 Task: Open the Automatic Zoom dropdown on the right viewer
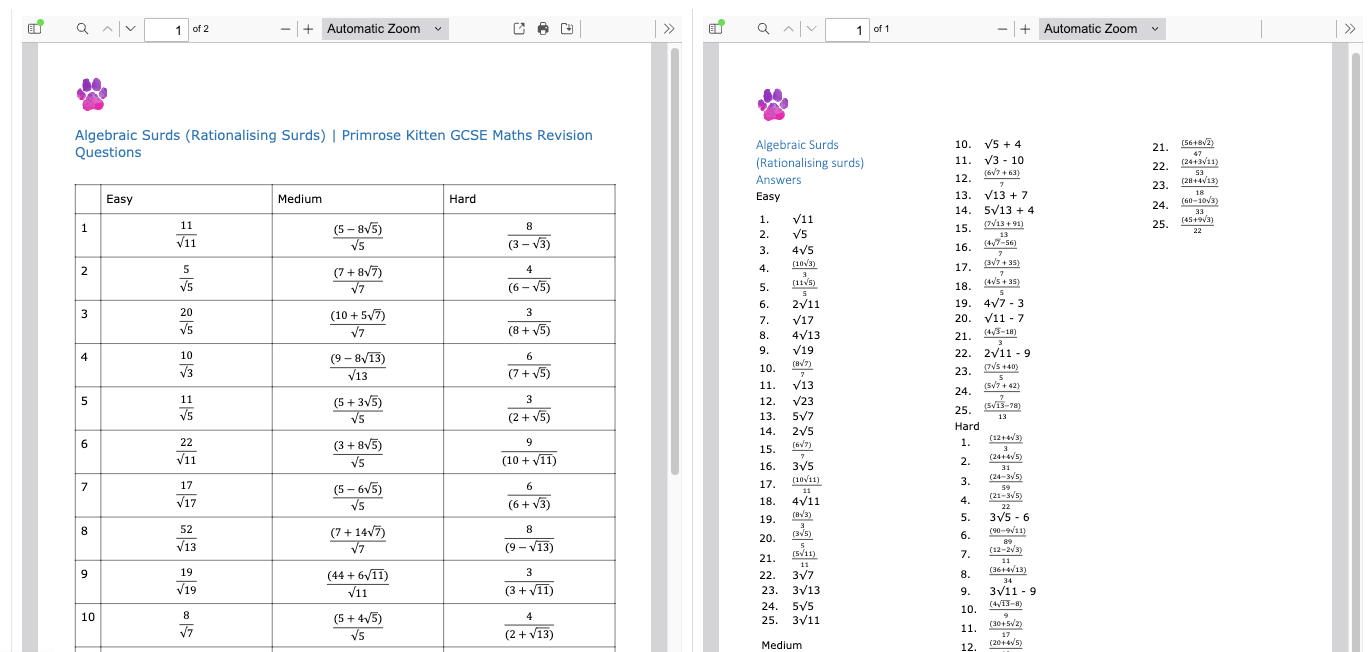pos(1101,28)
